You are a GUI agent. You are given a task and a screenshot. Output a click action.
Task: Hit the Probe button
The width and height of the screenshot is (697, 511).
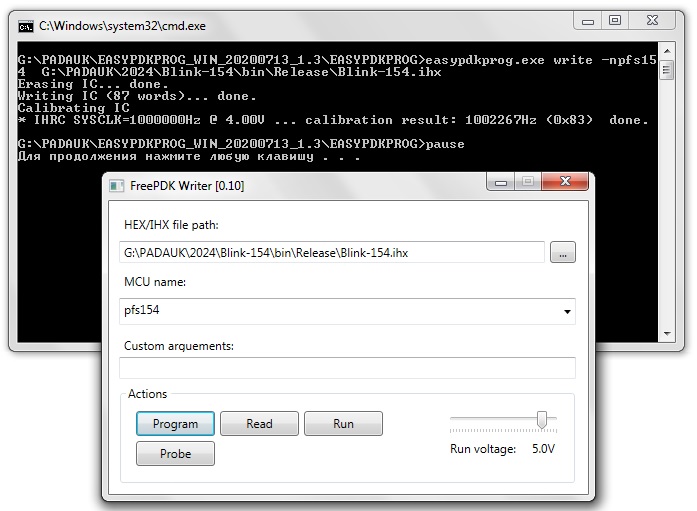(x=175, y=453)
